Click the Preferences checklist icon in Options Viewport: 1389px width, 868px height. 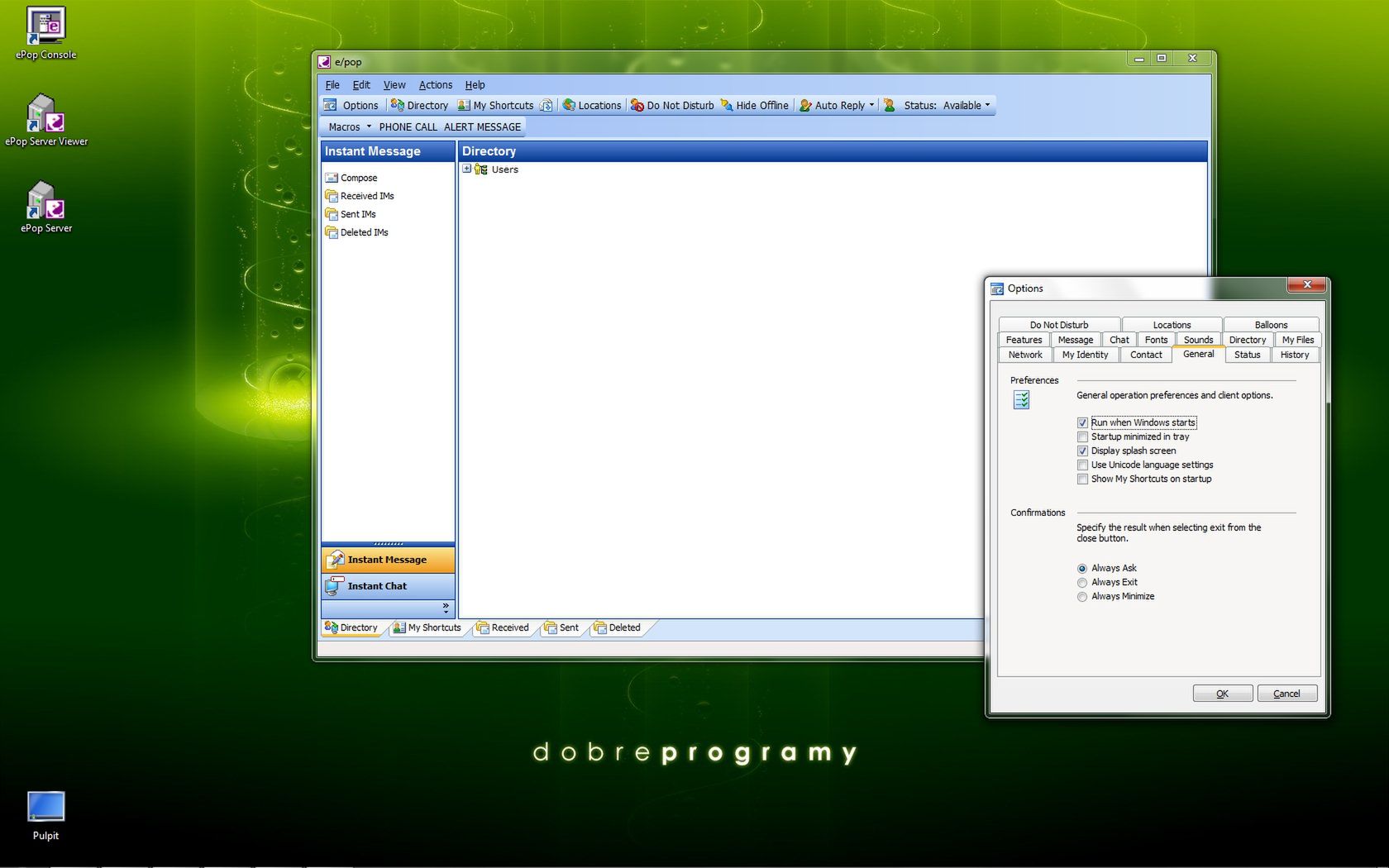click(1022, 400)
